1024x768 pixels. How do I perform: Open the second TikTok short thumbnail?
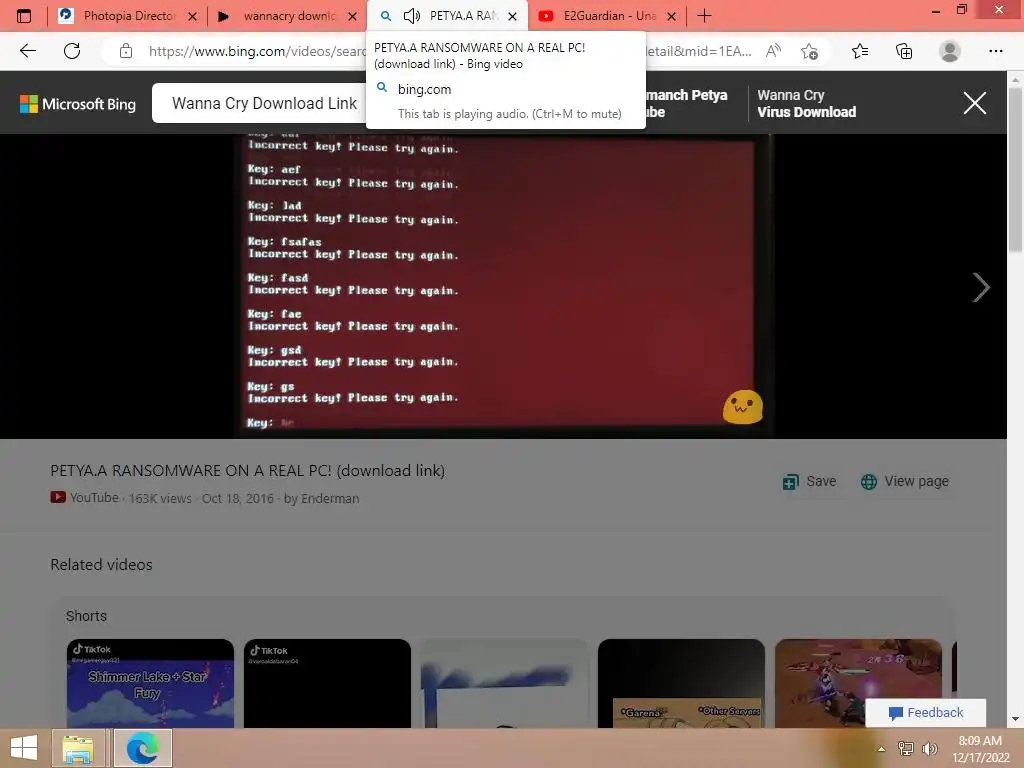click(327, 683)
